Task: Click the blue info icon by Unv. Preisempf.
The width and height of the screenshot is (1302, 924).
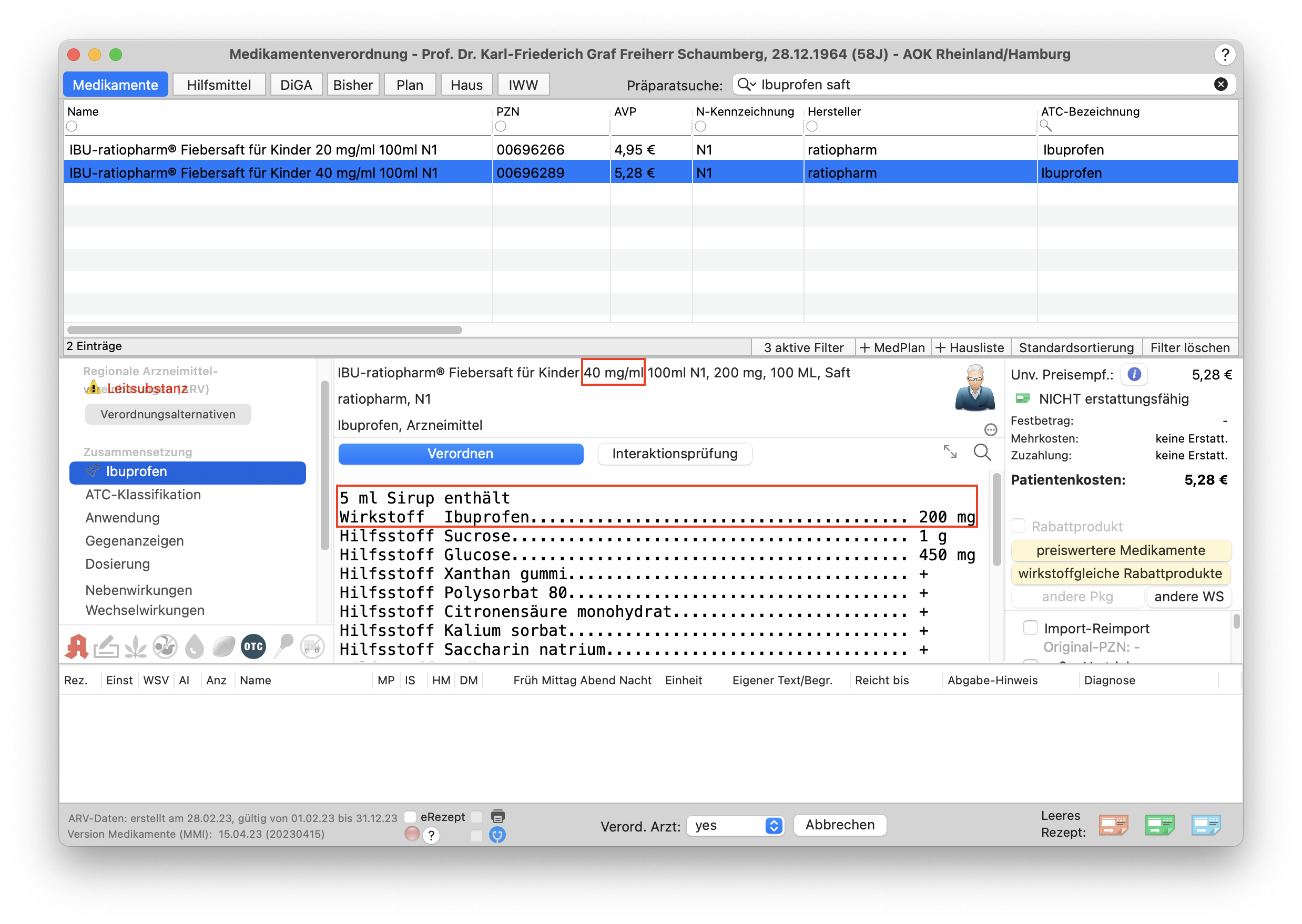Action: pos(1134,374)
